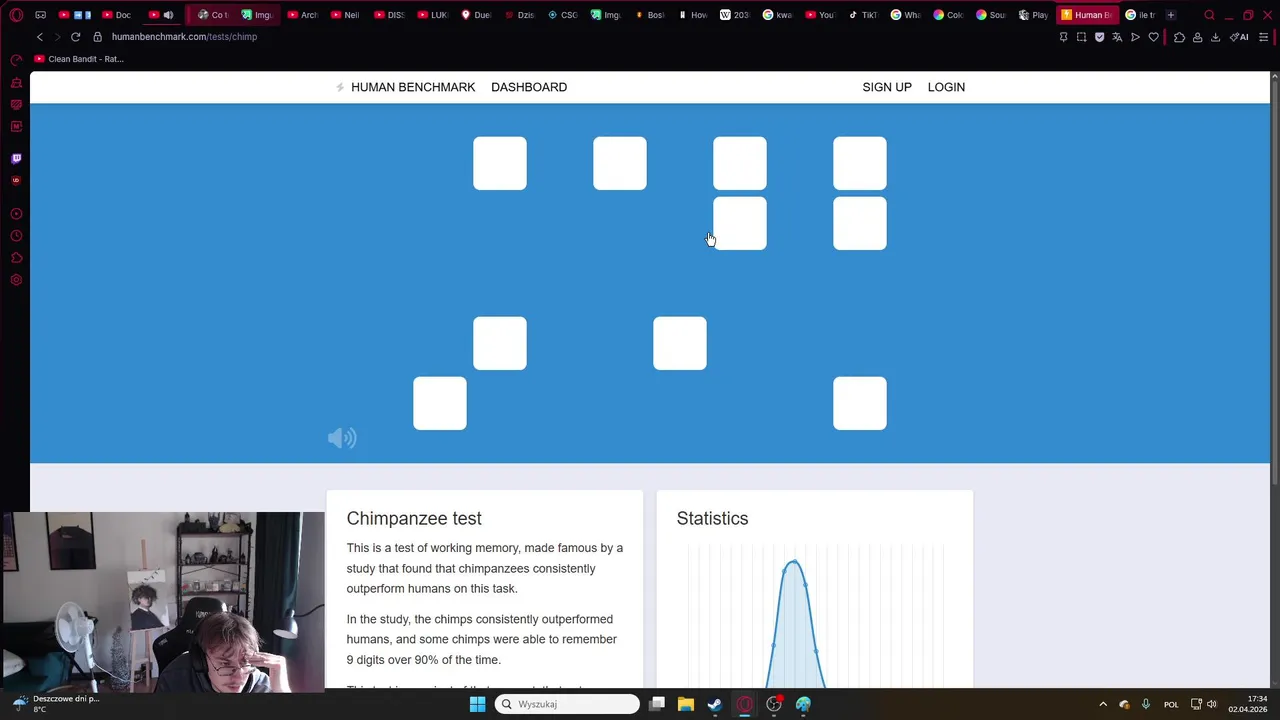The image size is (1280, 720).
Task: Open the profile account icon in the toolbar
Action: click(1197, 37)
